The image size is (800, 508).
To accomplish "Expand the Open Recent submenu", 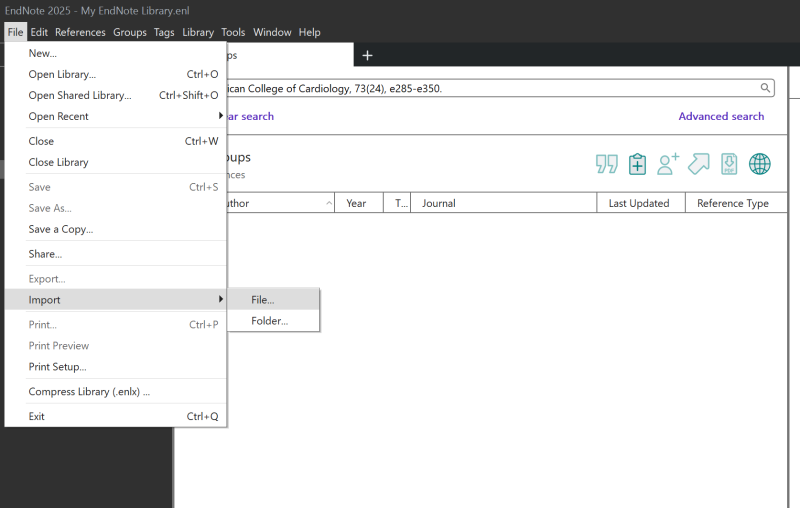I will (x=116, y=116).
